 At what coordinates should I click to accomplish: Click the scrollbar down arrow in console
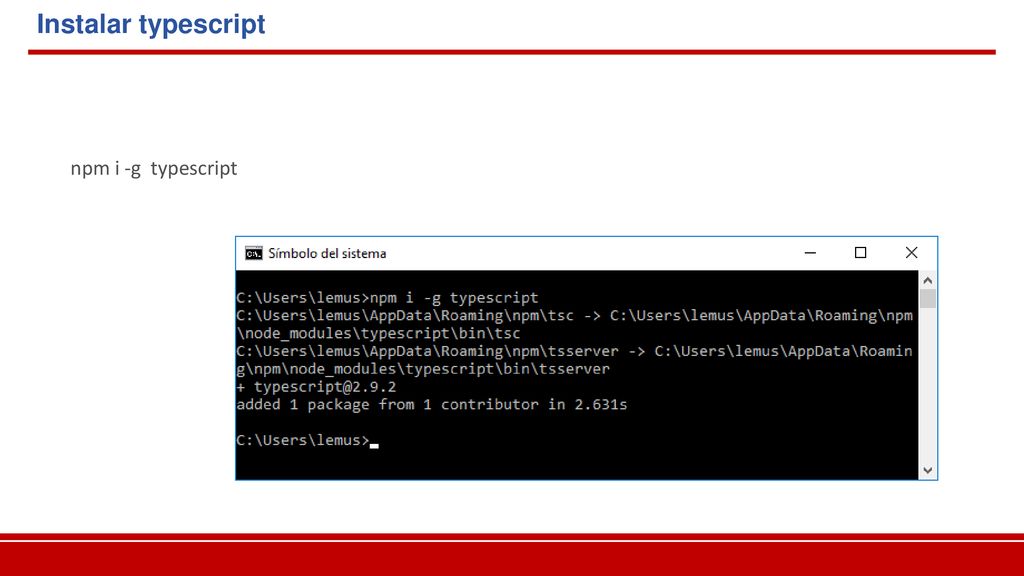click(927, 470)
